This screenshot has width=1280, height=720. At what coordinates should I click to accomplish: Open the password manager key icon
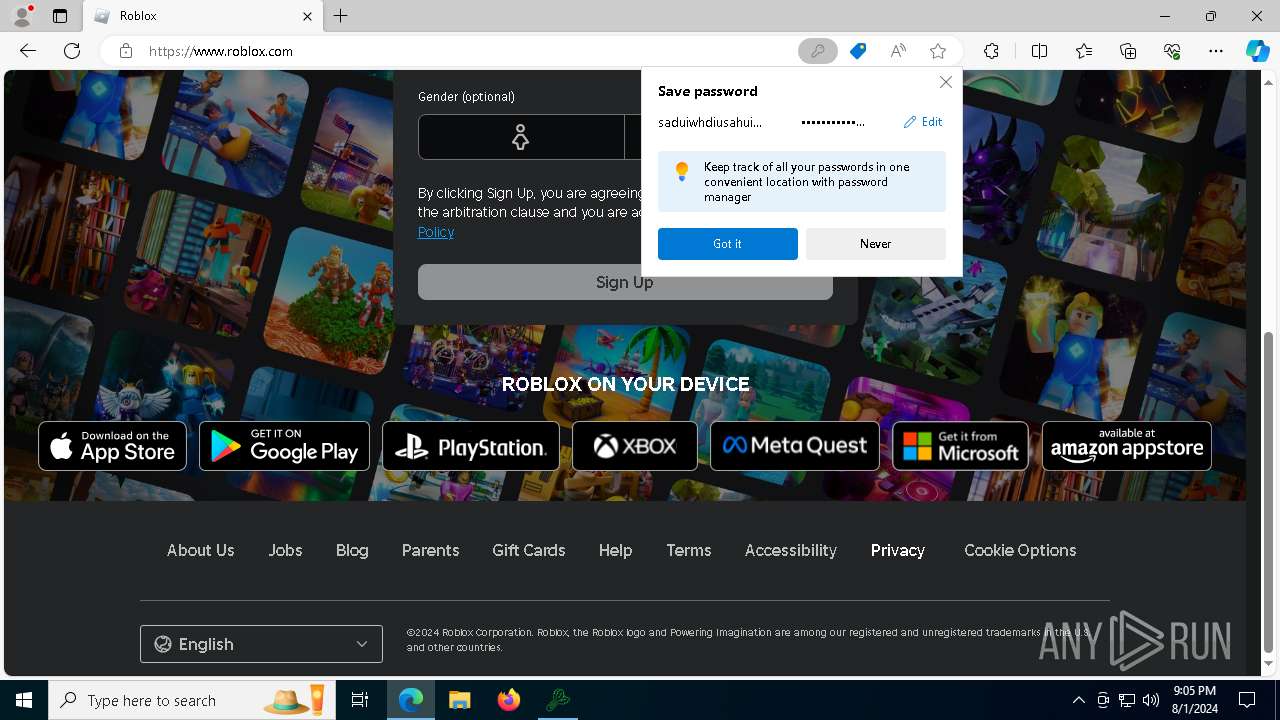pyautogui.click(x=818, y=51)
